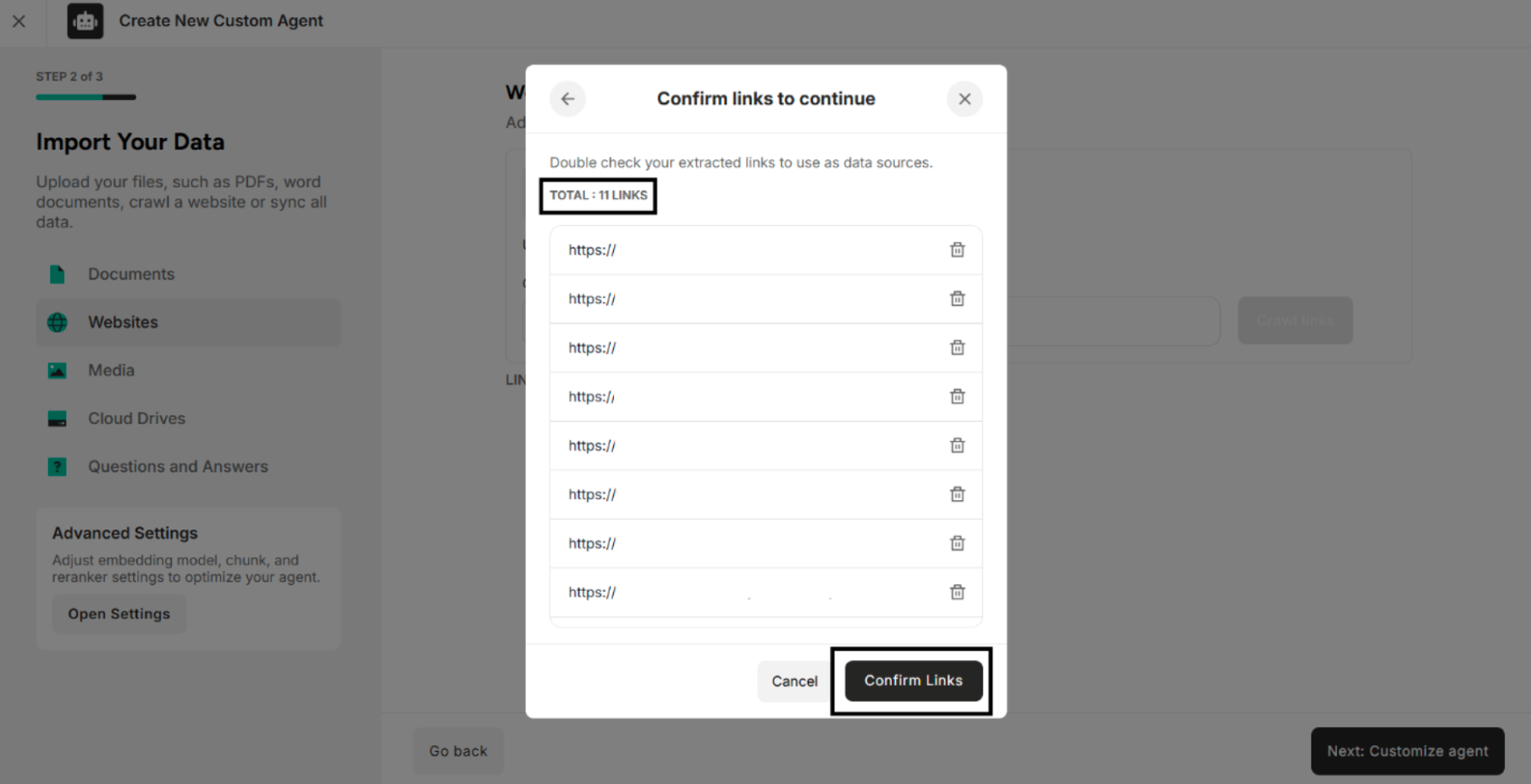Click the Crawl links button behind the dialog
Image resolution: width=1531 pixels, height=784 pixels.
pos(1295,320)
